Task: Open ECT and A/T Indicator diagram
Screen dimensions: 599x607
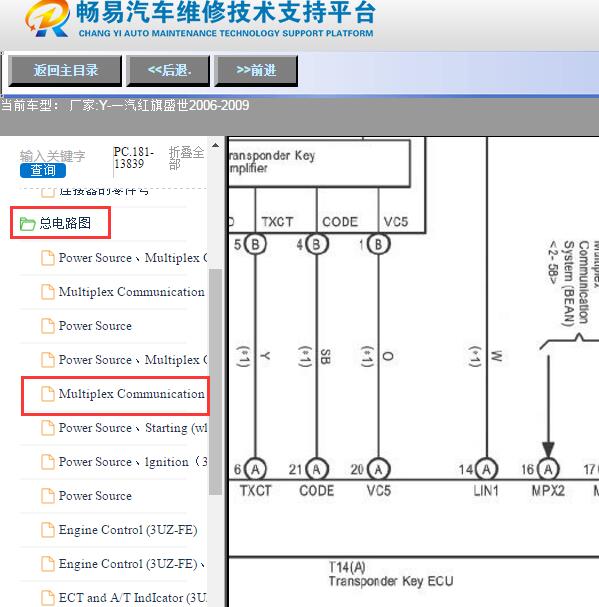Action: [x=132, y=598]
